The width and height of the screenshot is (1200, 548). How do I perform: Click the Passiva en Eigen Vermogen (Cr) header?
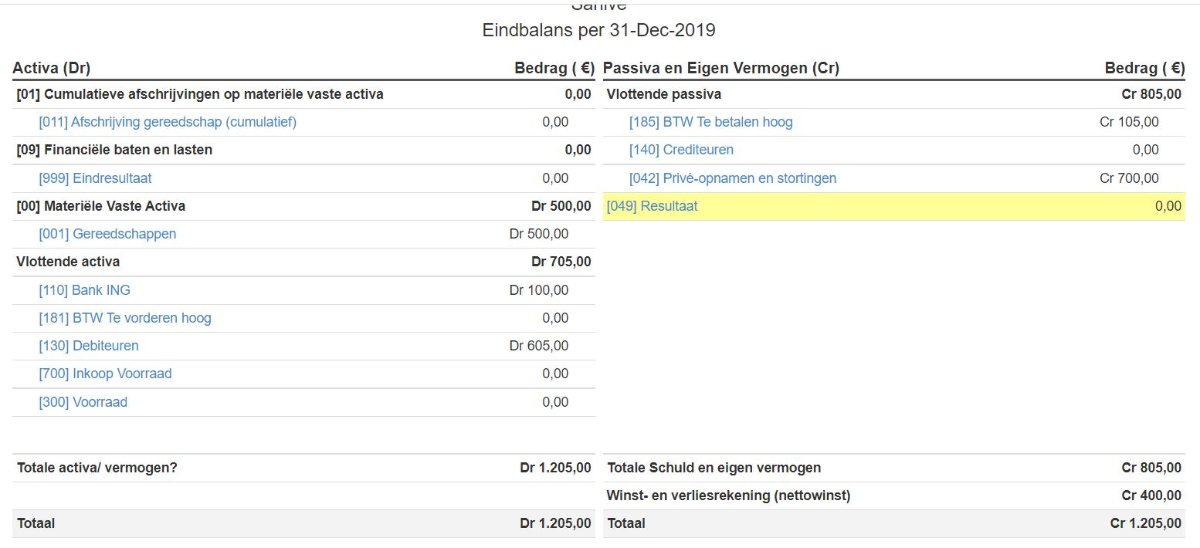tap(721, 68)
